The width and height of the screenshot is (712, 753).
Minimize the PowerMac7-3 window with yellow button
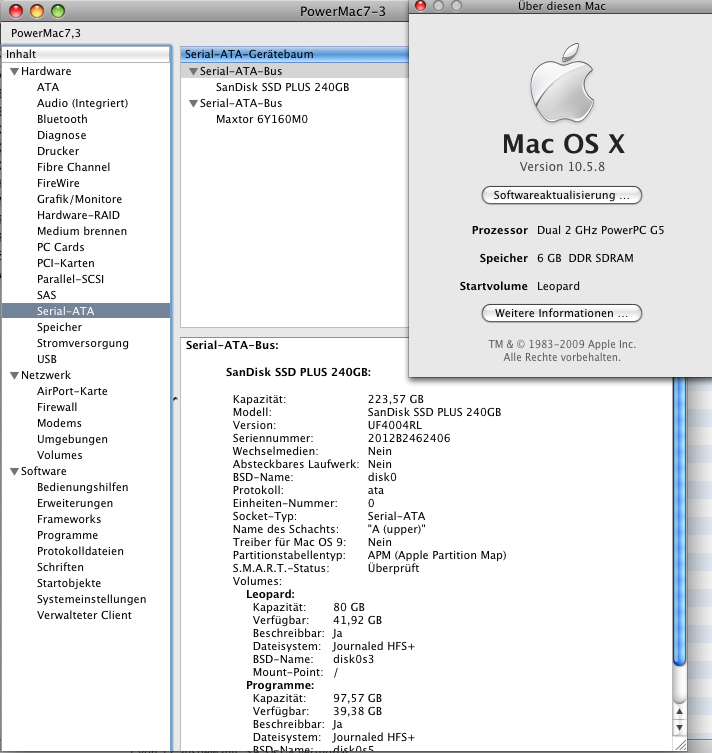[x=37, y=11]
